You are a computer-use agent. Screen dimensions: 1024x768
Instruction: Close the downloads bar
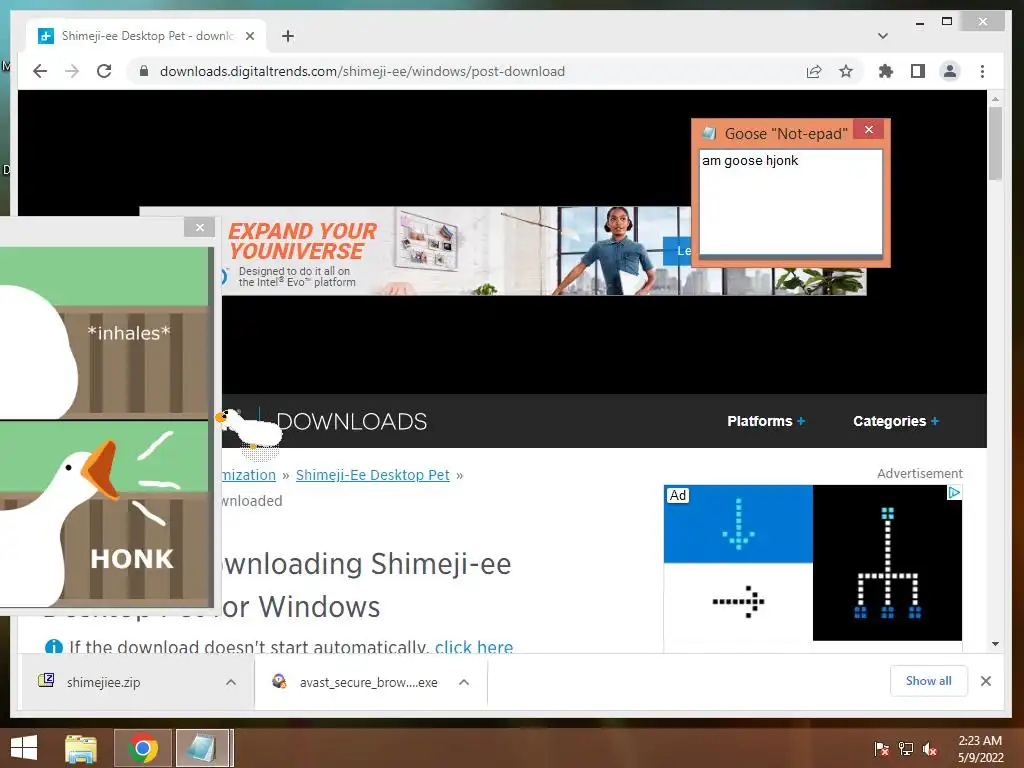(985, 681)
